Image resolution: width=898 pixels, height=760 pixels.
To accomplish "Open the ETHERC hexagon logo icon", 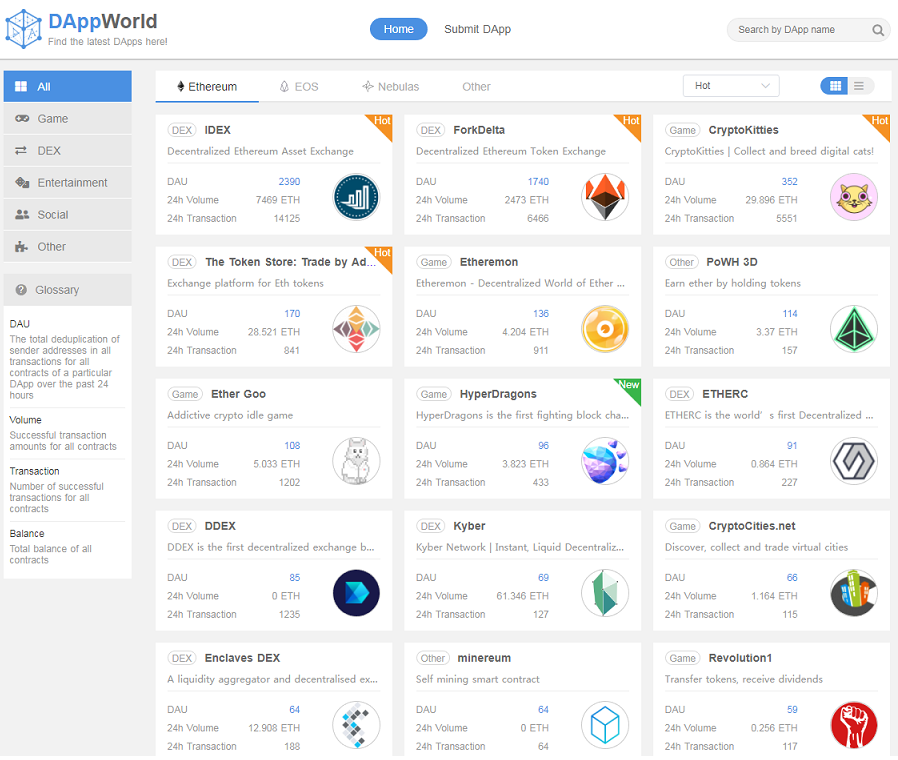I will 853,461.
